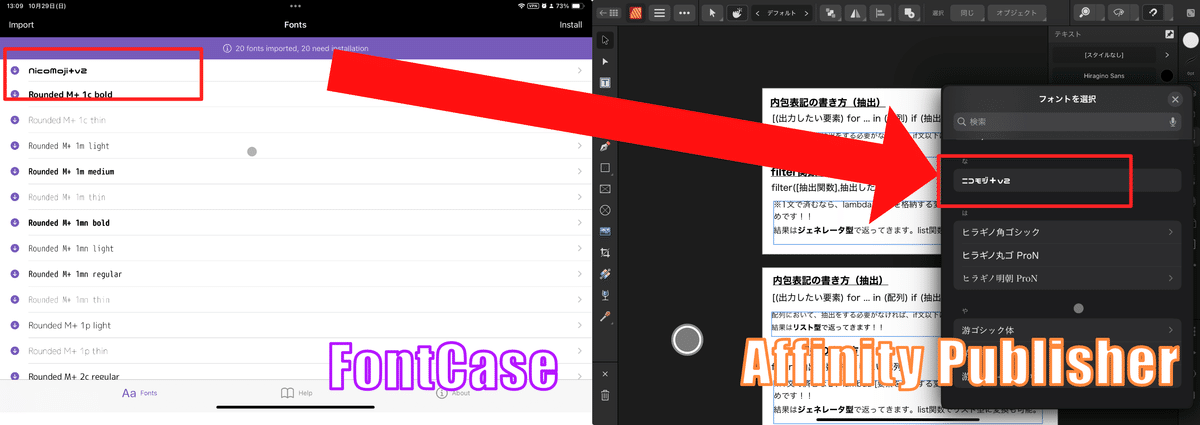Viewport: 1200px width, 425px height.
Task: Go back to documents in Affinity Publisher
Action: click(609, 13)
